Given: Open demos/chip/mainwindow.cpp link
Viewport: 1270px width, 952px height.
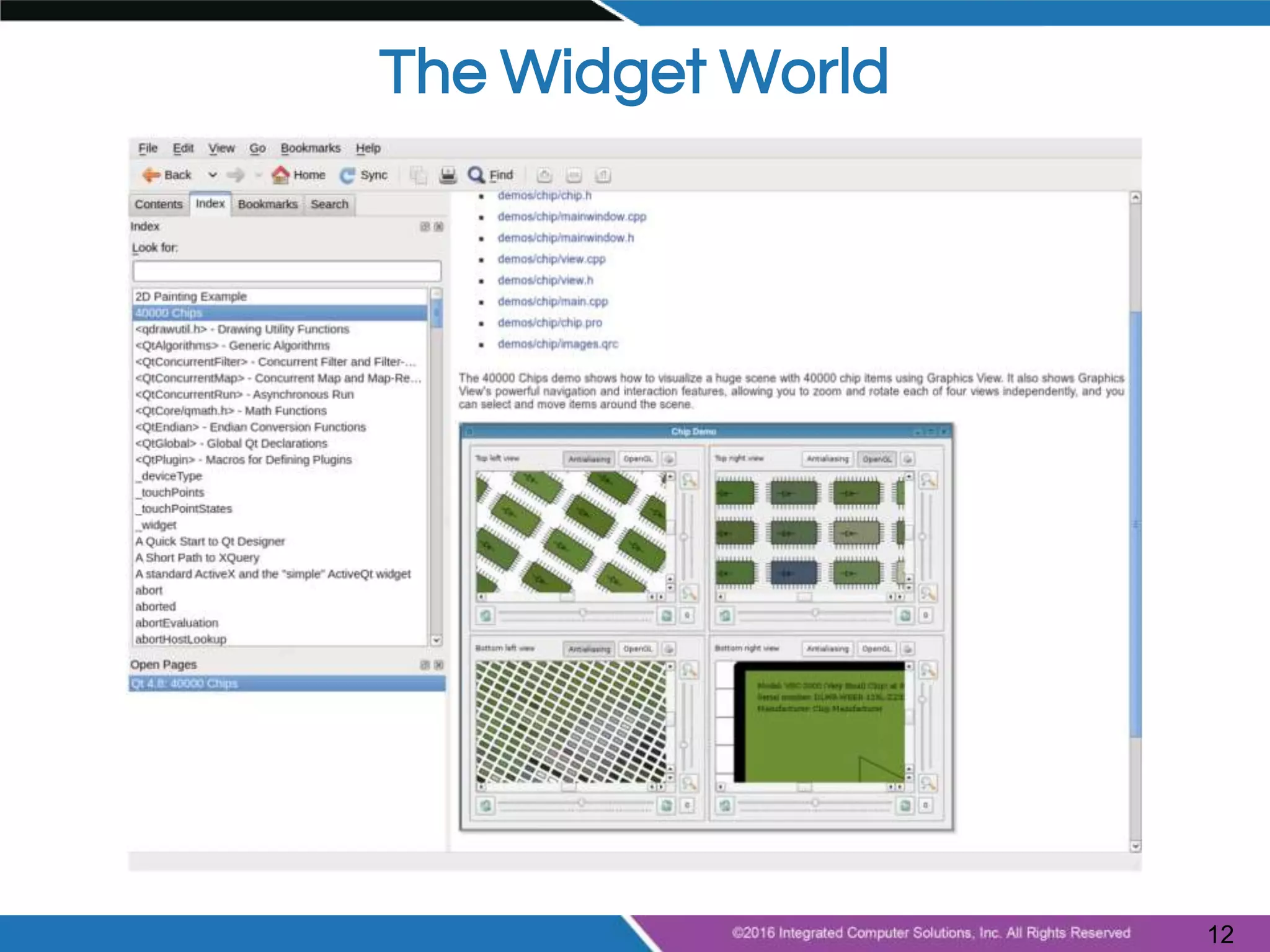Looking at the screenshot, I should (x=572, y=217).
